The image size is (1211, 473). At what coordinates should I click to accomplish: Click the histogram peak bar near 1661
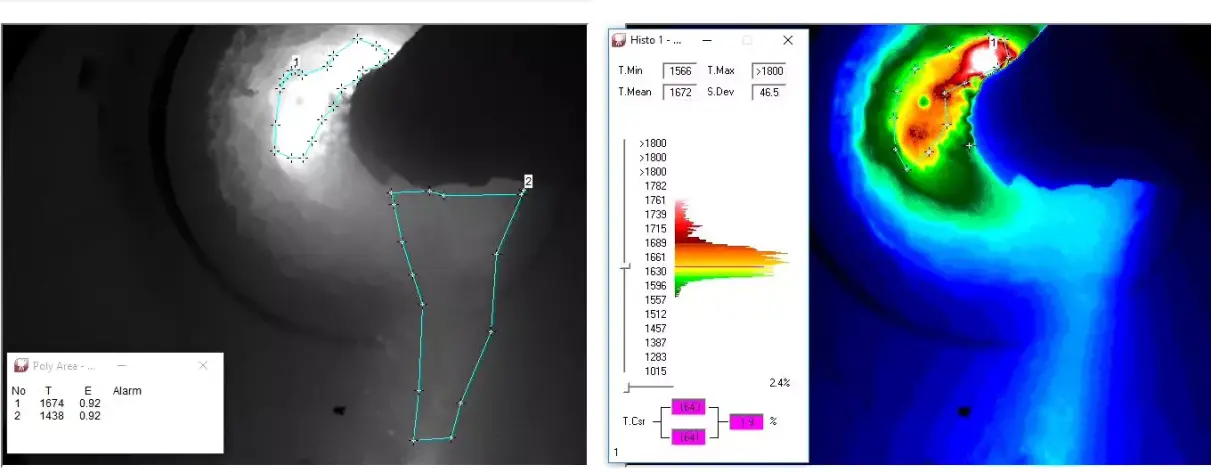730,258
